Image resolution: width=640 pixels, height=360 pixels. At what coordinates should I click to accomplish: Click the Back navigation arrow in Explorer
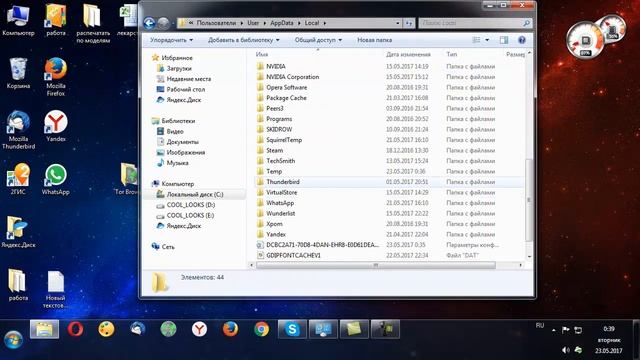click(149, 23)
